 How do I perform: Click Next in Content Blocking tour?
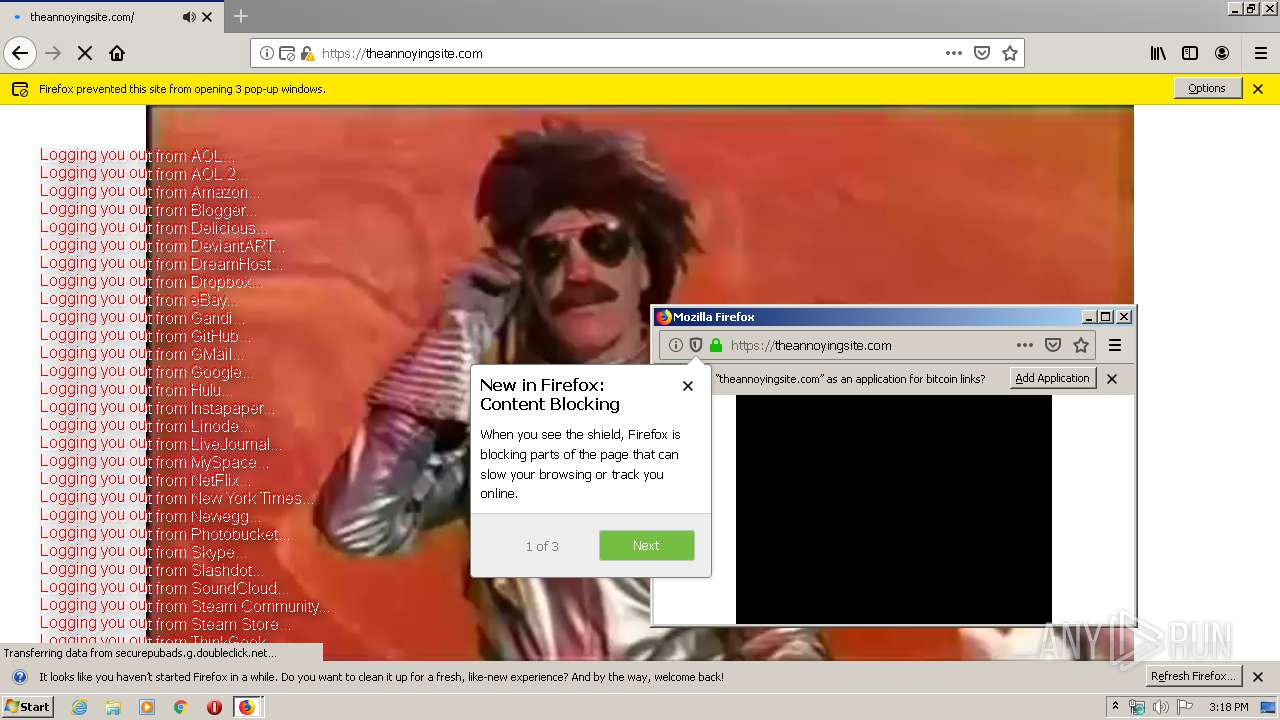pos(646,545)
